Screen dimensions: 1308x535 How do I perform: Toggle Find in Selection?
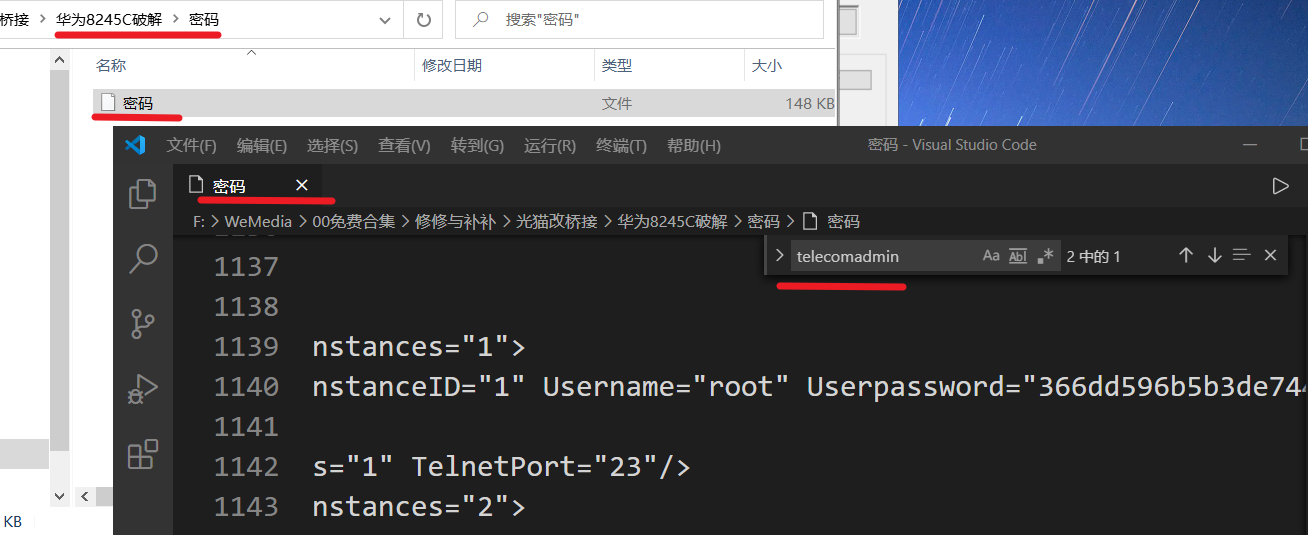(1242, 256)
